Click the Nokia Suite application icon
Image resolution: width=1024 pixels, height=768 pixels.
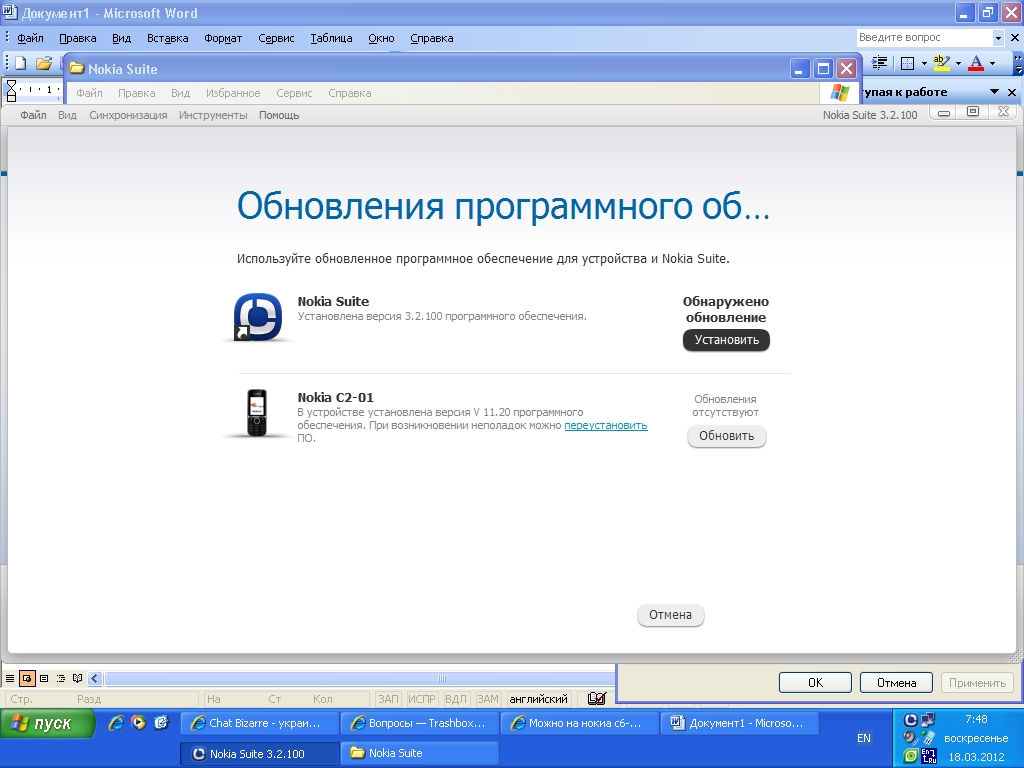pos(258,317)
